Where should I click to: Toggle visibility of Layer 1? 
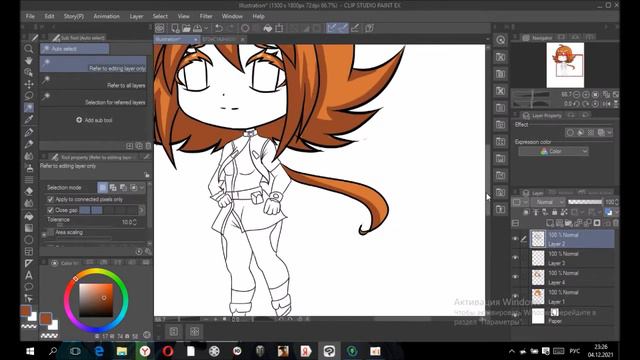point(515,296)
